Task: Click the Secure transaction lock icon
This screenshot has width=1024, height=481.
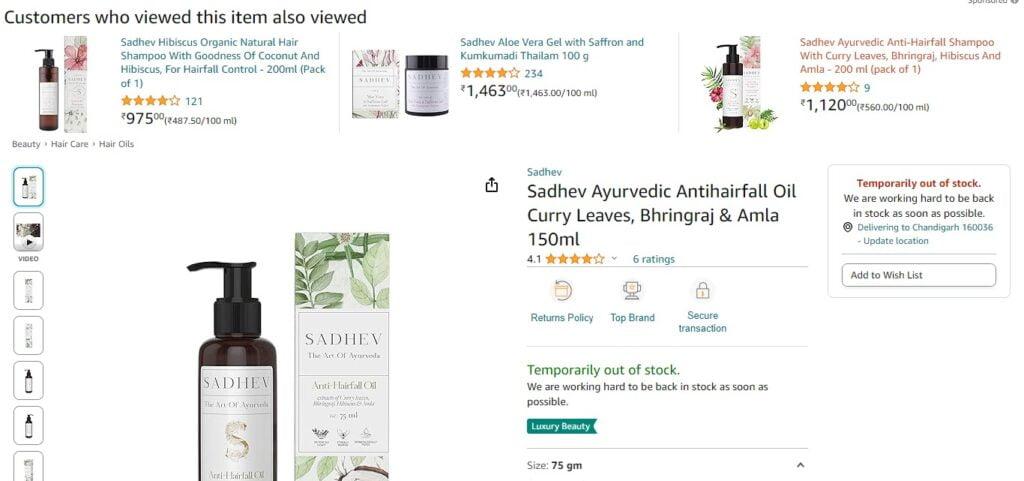Action: (702, 290)
